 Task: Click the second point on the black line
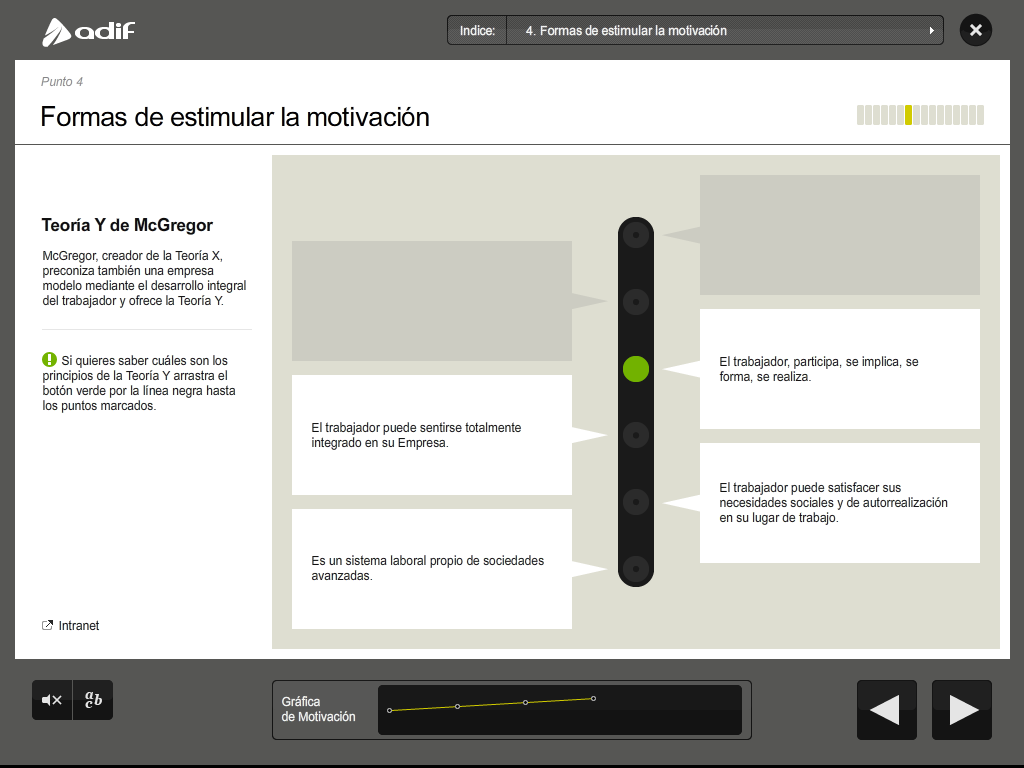(636, 302)
